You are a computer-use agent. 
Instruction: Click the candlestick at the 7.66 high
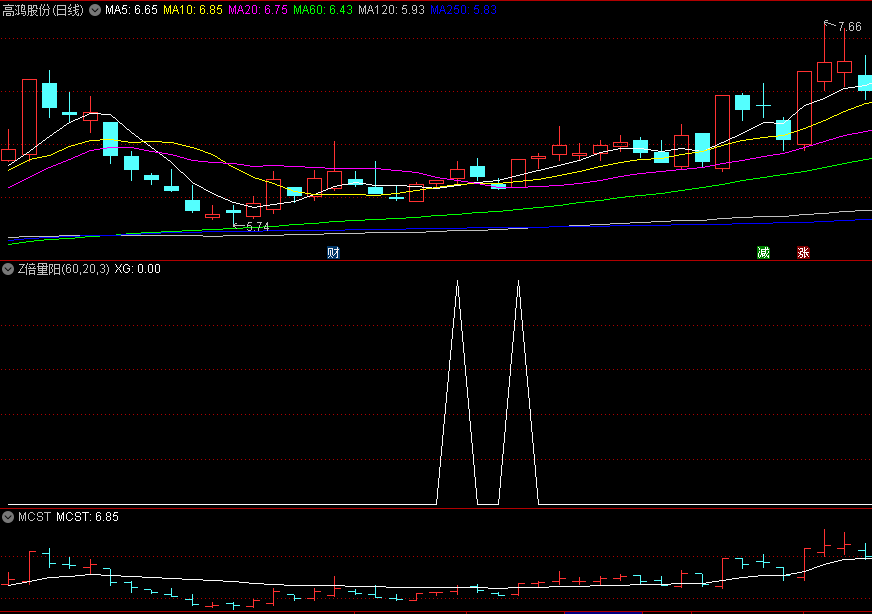tap(824, 72)
